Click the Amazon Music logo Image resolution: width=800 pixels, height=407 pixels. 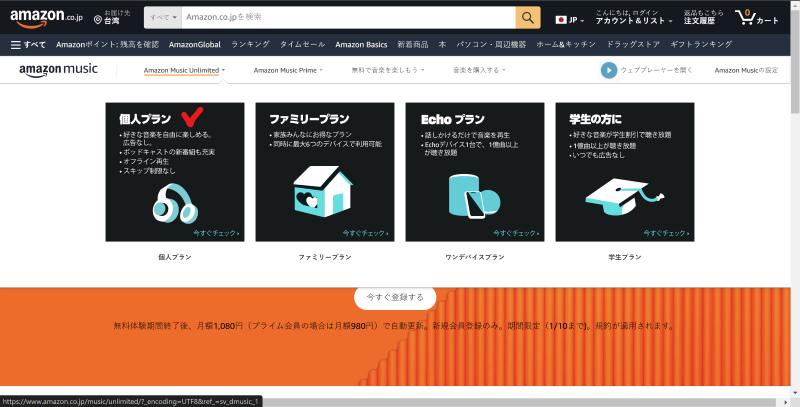tap(58, 70)
